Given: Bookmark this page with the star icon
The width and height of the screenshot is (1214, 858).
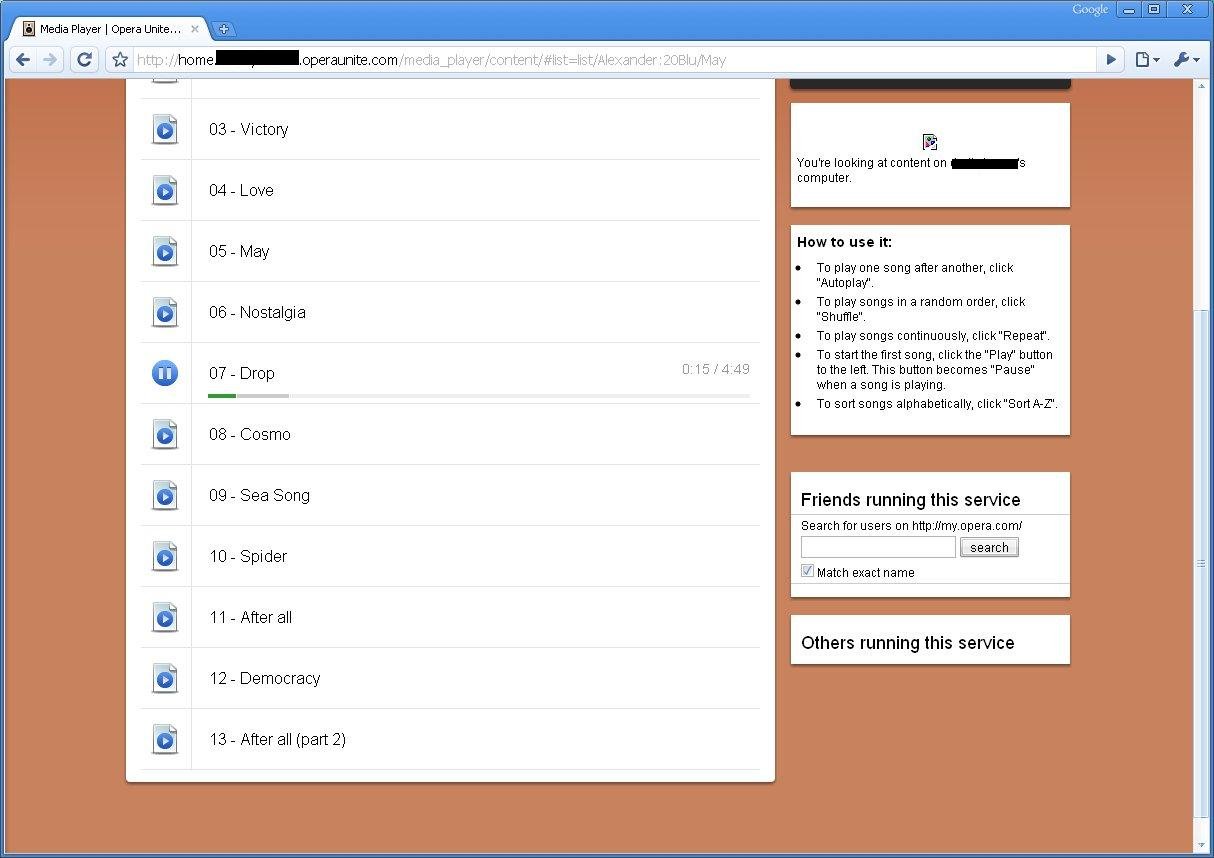Looking at the screenshot, I should coord(120,60).
